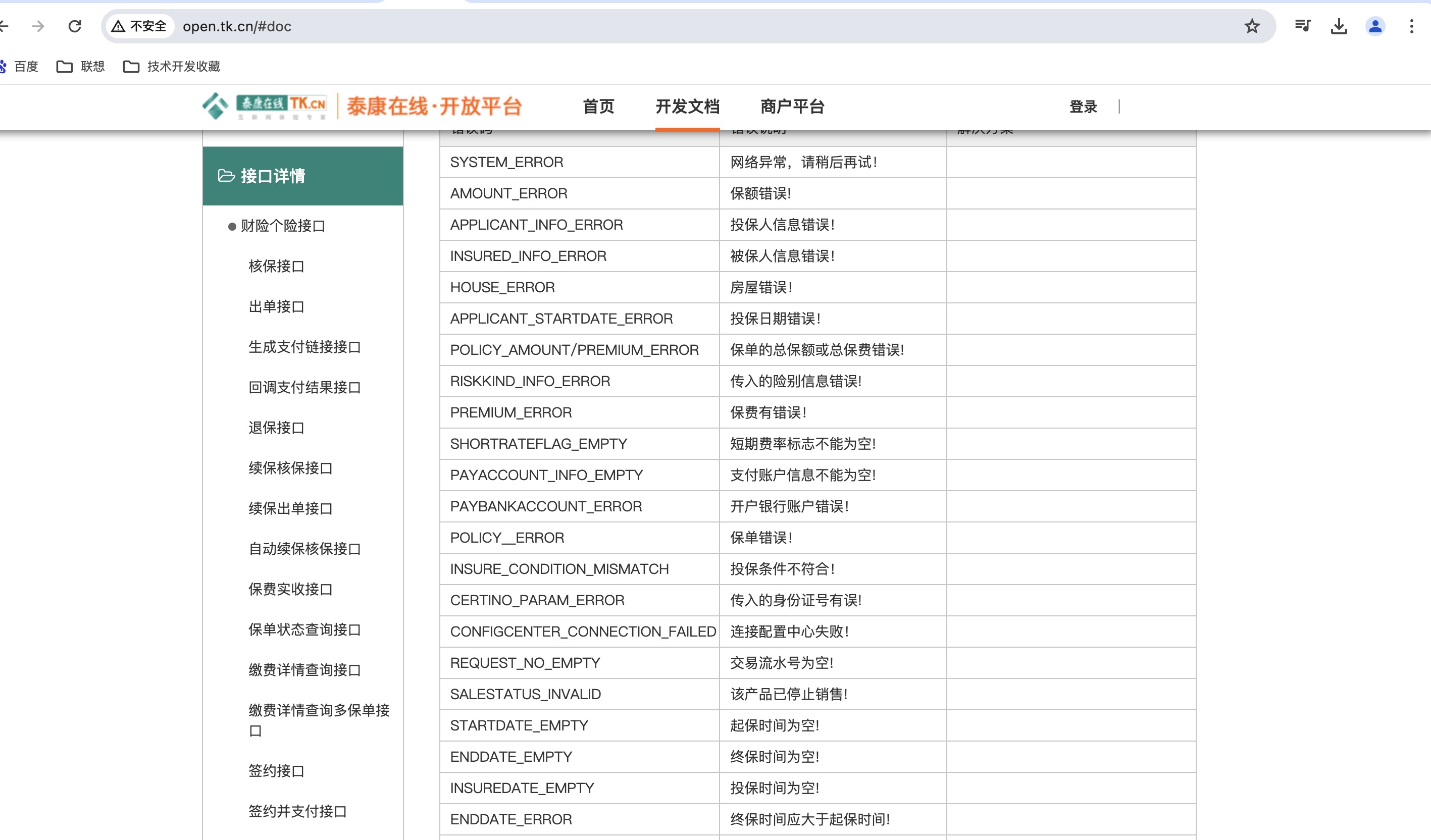Click the CERTINO_PARAM_ERROR code cell
The image size is (1431, 840).
pos(579,600)
